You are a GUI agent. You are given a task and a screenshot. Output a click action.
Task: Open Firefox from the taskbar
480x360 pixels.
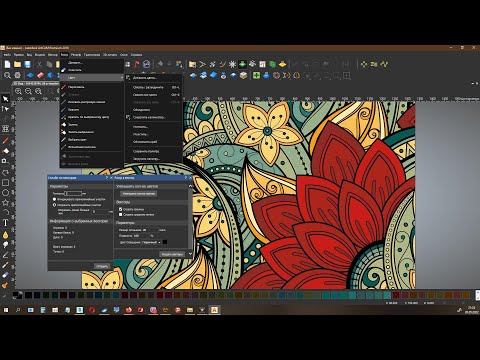point(129,310)
